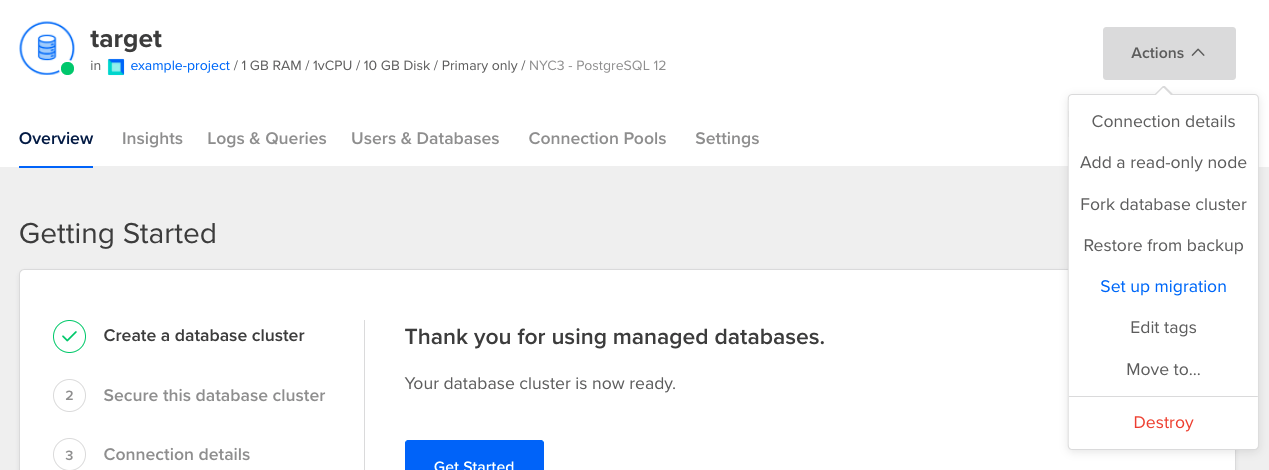Open the Connection Pools tab

tap(597, 139)
